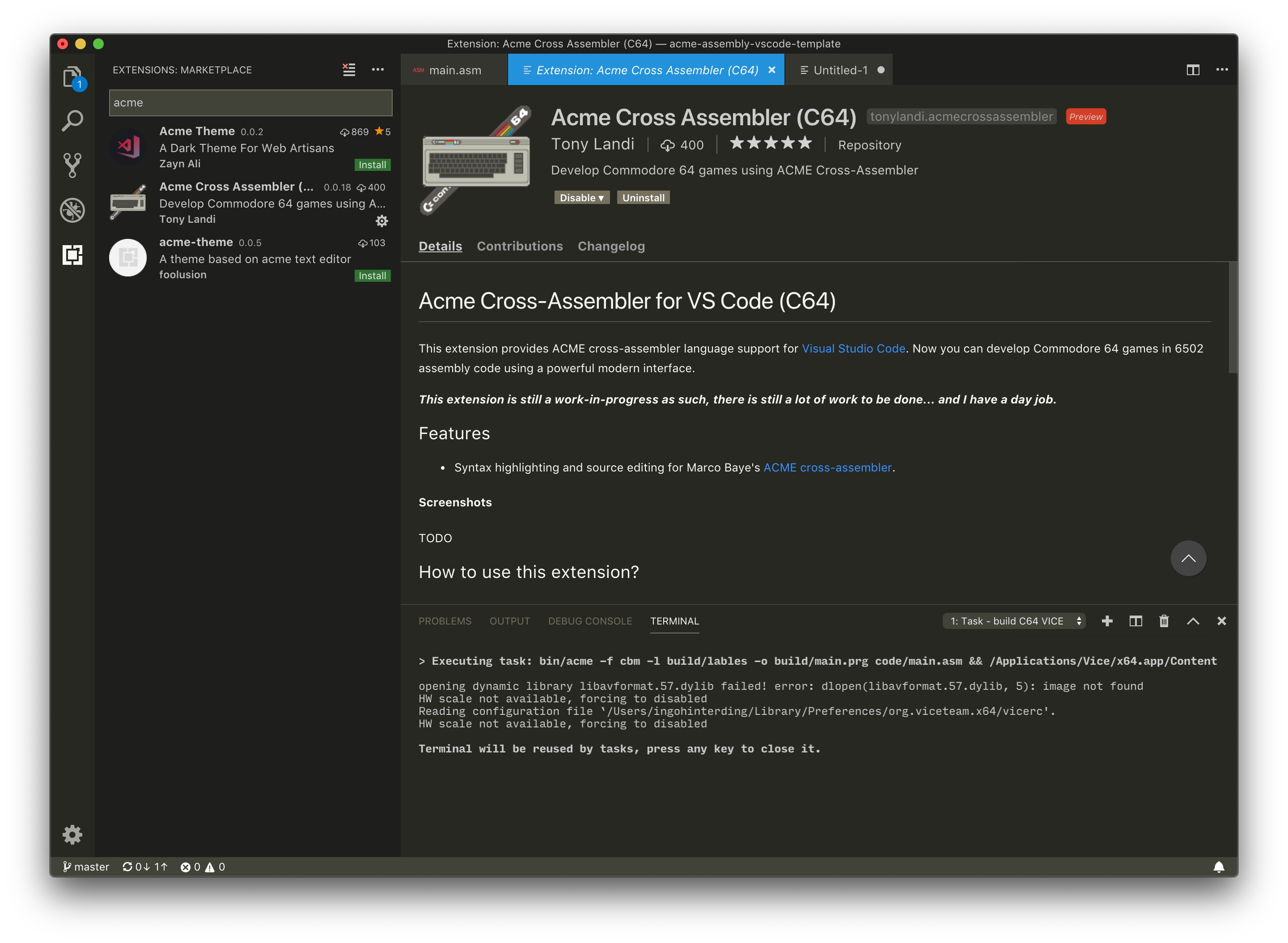This screenshot has height=943, width=1288.
Task: Click the EXTENSIONS: MARKETPLACE header
Action: tap(182, 70)
